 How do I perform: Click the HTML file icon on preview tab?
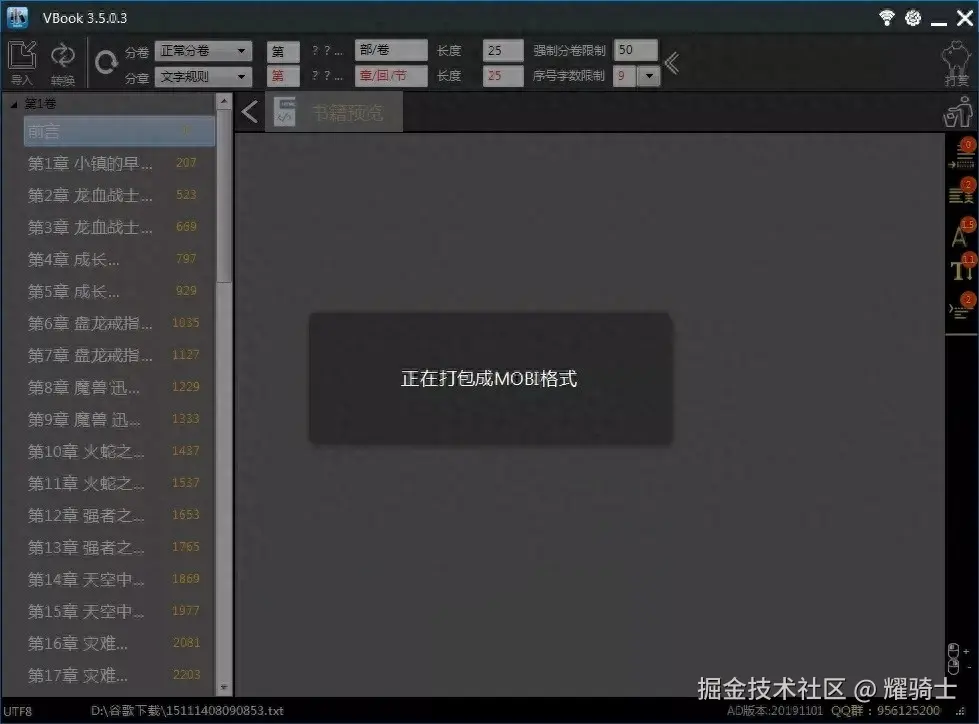[285, 112]
